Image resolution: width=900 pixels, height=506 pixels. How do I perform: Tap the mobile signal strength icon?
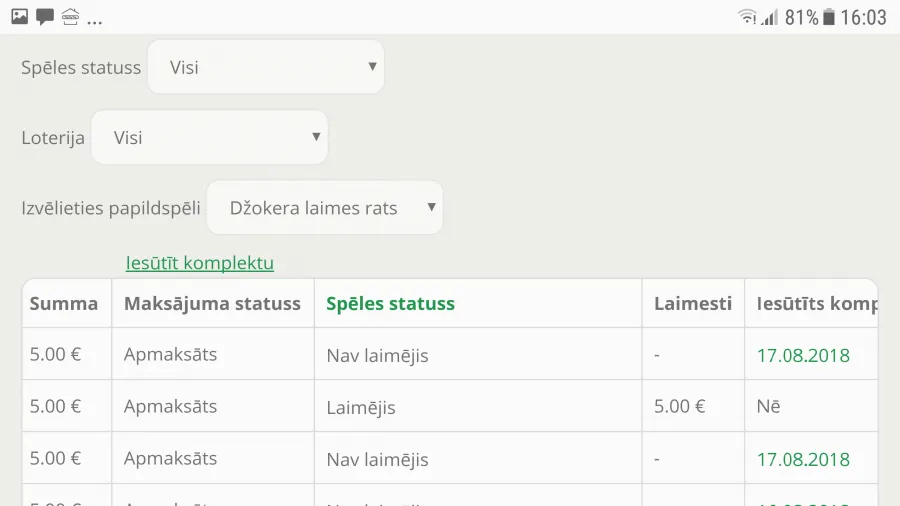pyautogui.click(x=770, y=17)
